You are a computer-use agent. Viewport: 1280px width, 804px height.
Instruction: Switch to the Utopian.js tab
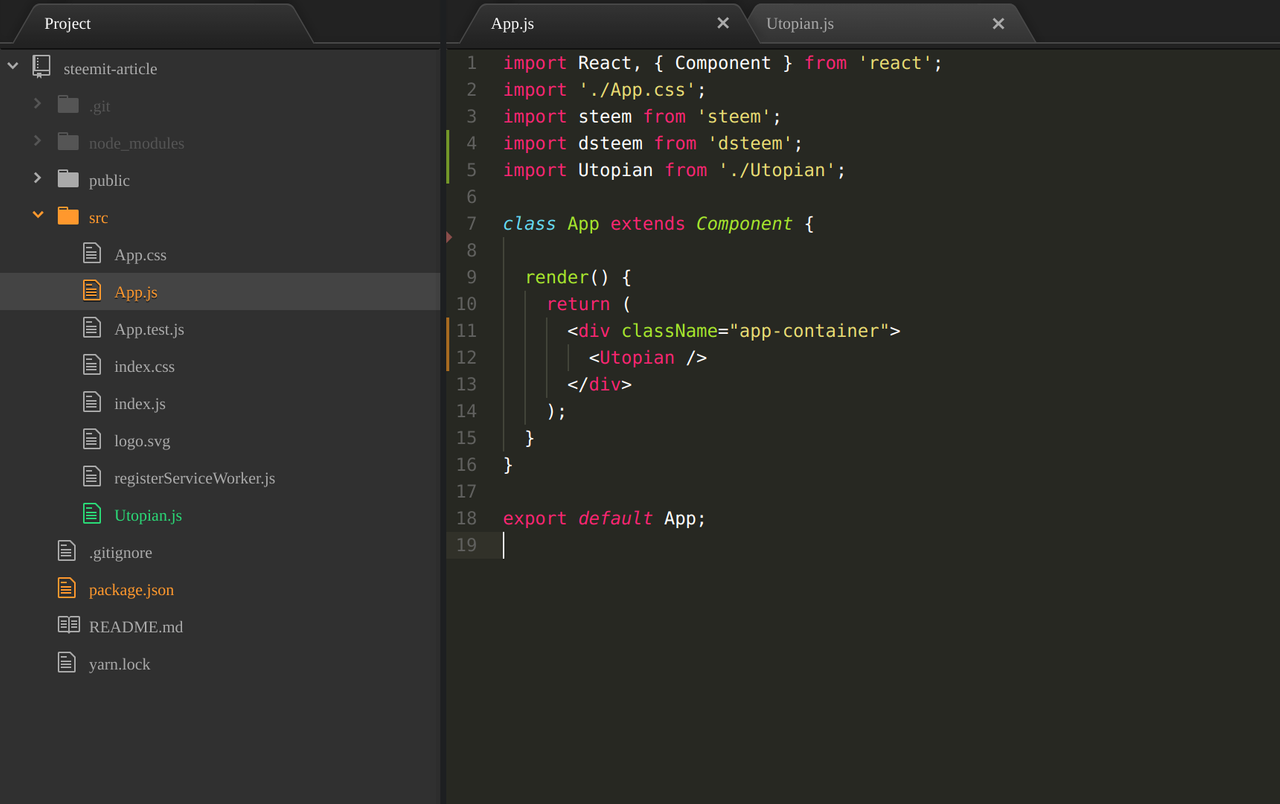click(x=800, y=23)
